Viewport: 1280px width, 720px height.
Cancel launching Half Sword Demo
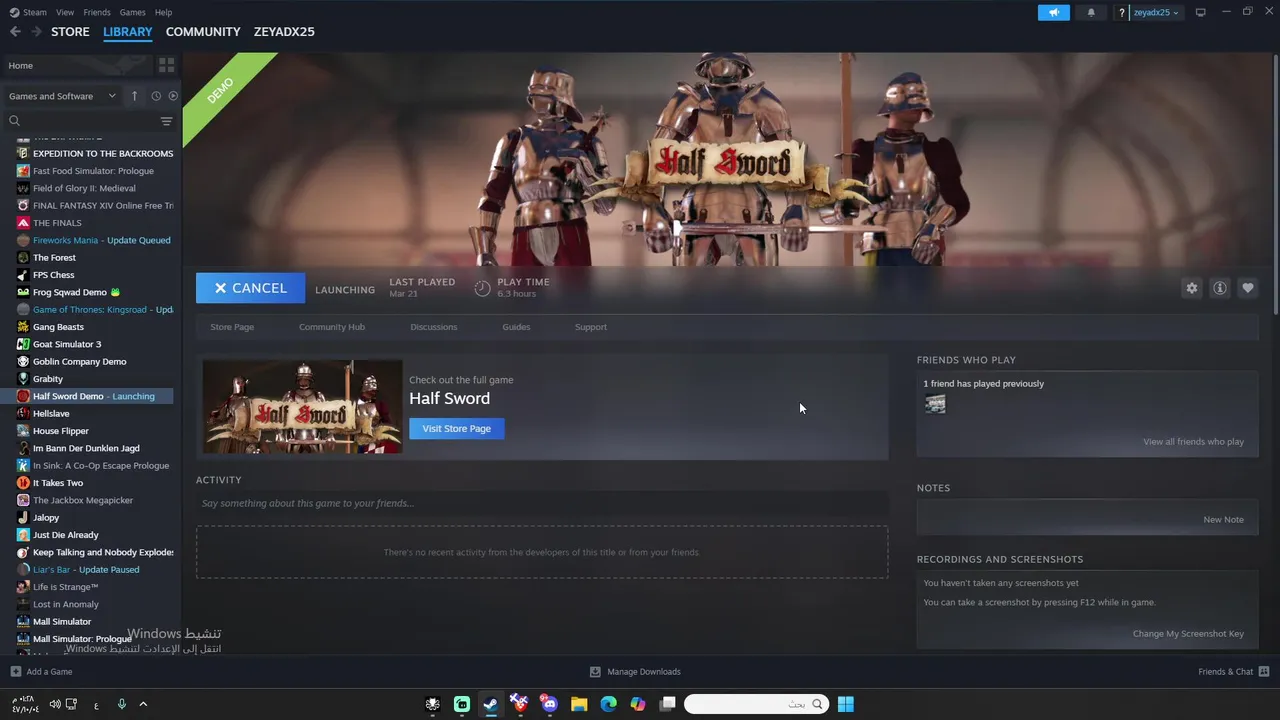[x=250, y=288]
